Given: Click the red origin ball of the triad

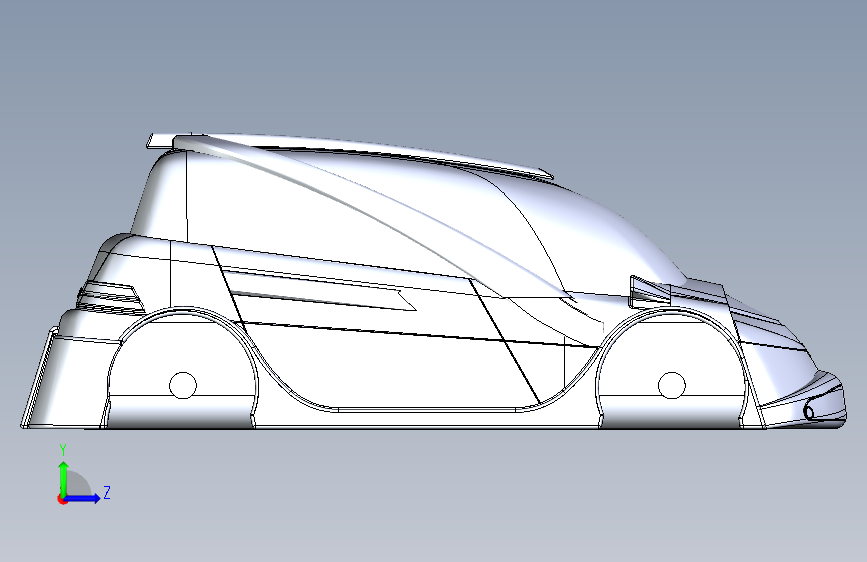Looking at the screenshot, I should 62,499.
